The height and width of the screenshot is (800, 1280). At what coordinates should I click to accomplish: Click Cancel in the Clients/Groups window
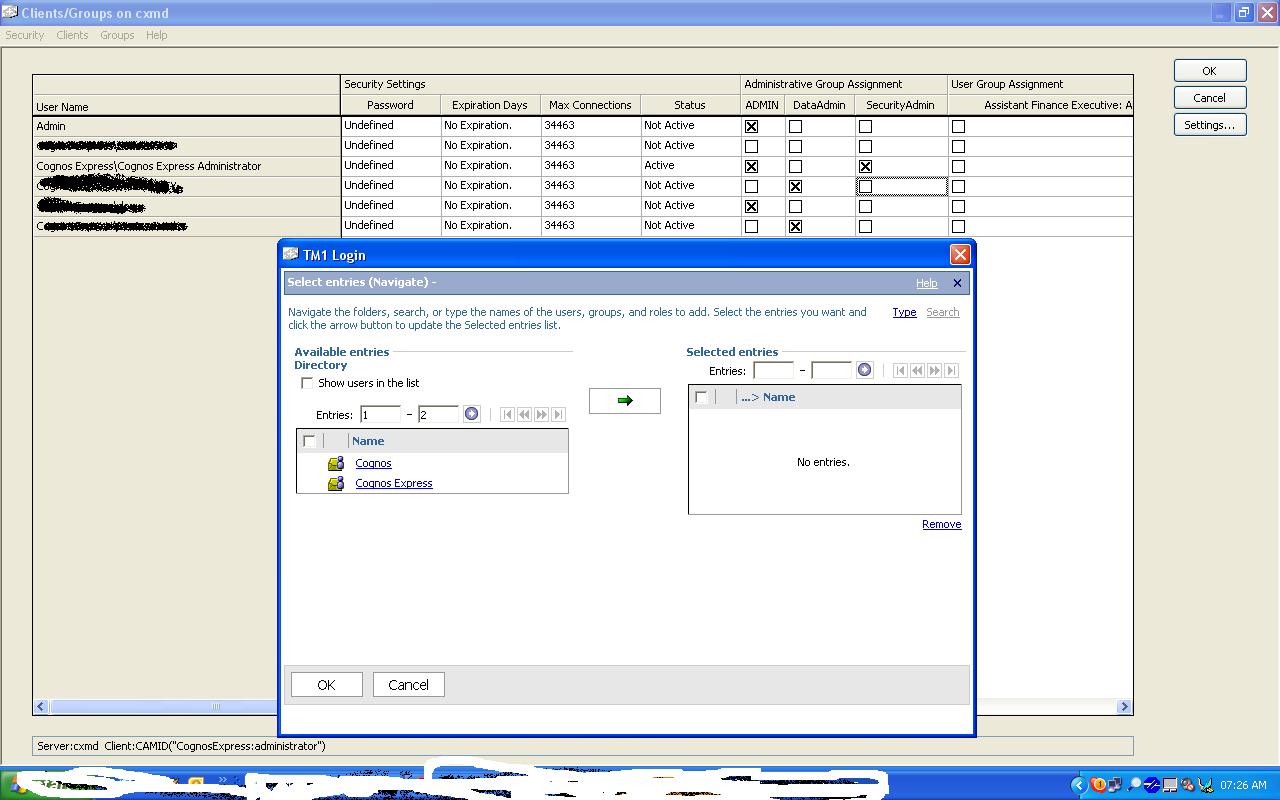click(x=1209, y=98)
